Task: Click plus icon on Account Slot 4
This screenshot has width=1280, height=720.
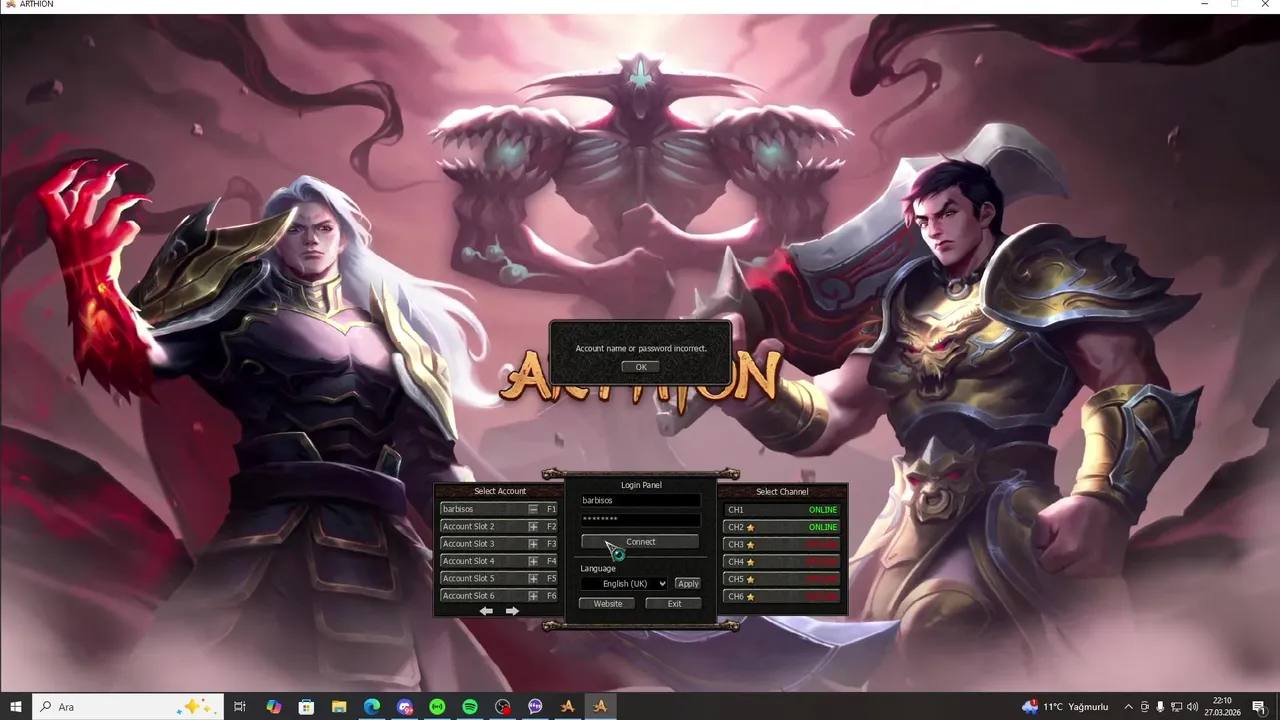Action: coord(533,561)
